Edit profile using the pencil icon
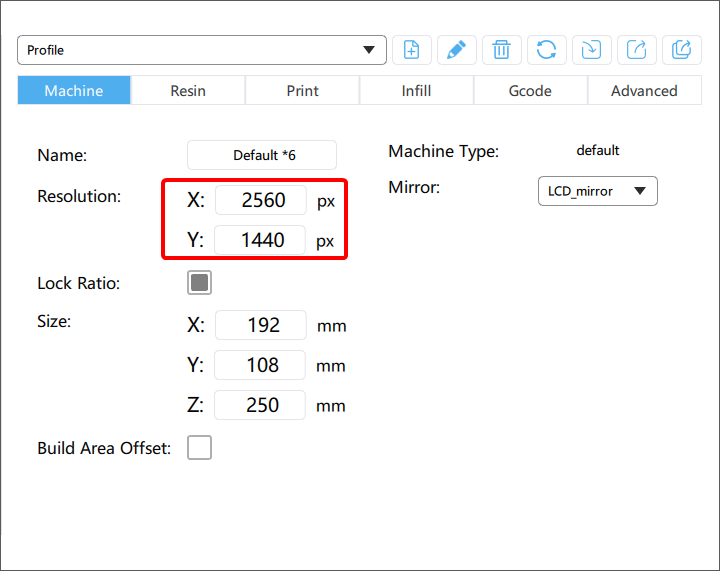720x571 pixels. pyautogui.click(x=456, y=50)
